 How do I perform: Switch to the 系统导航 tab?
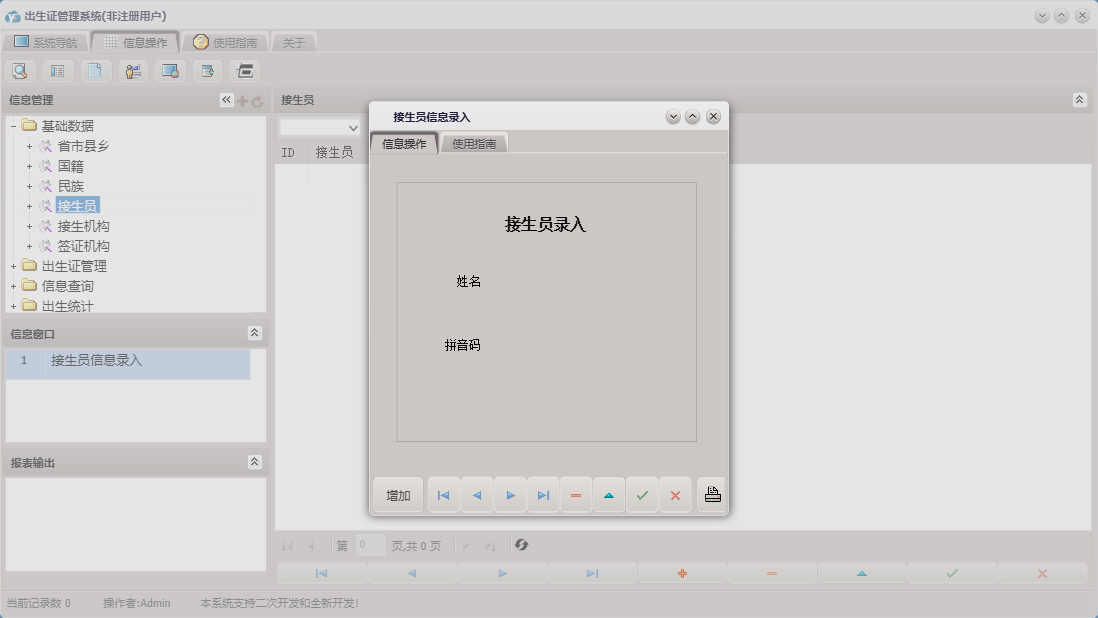pos(46,42)
